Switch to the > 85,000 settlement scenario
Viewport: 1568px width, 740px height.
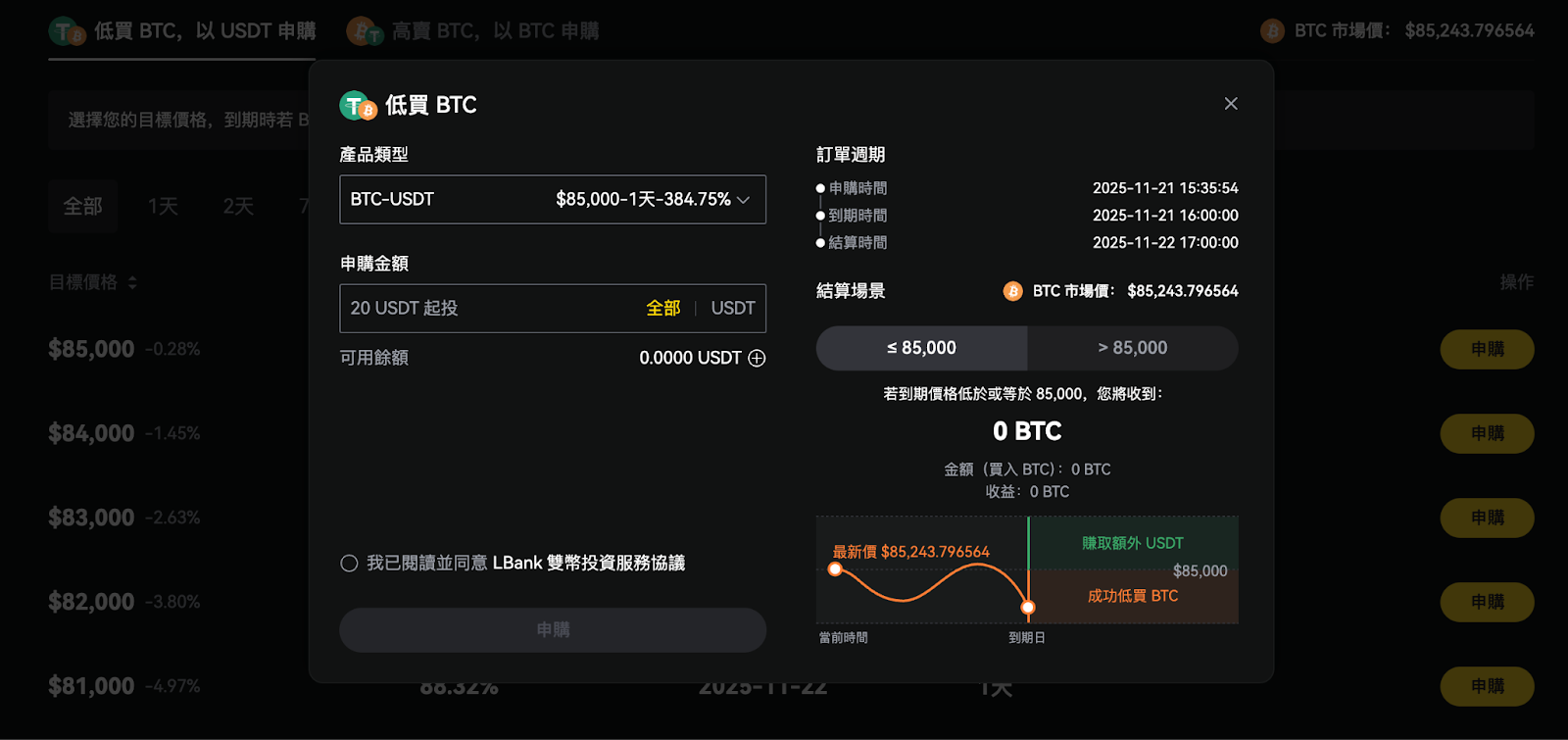click(1132, 348)
